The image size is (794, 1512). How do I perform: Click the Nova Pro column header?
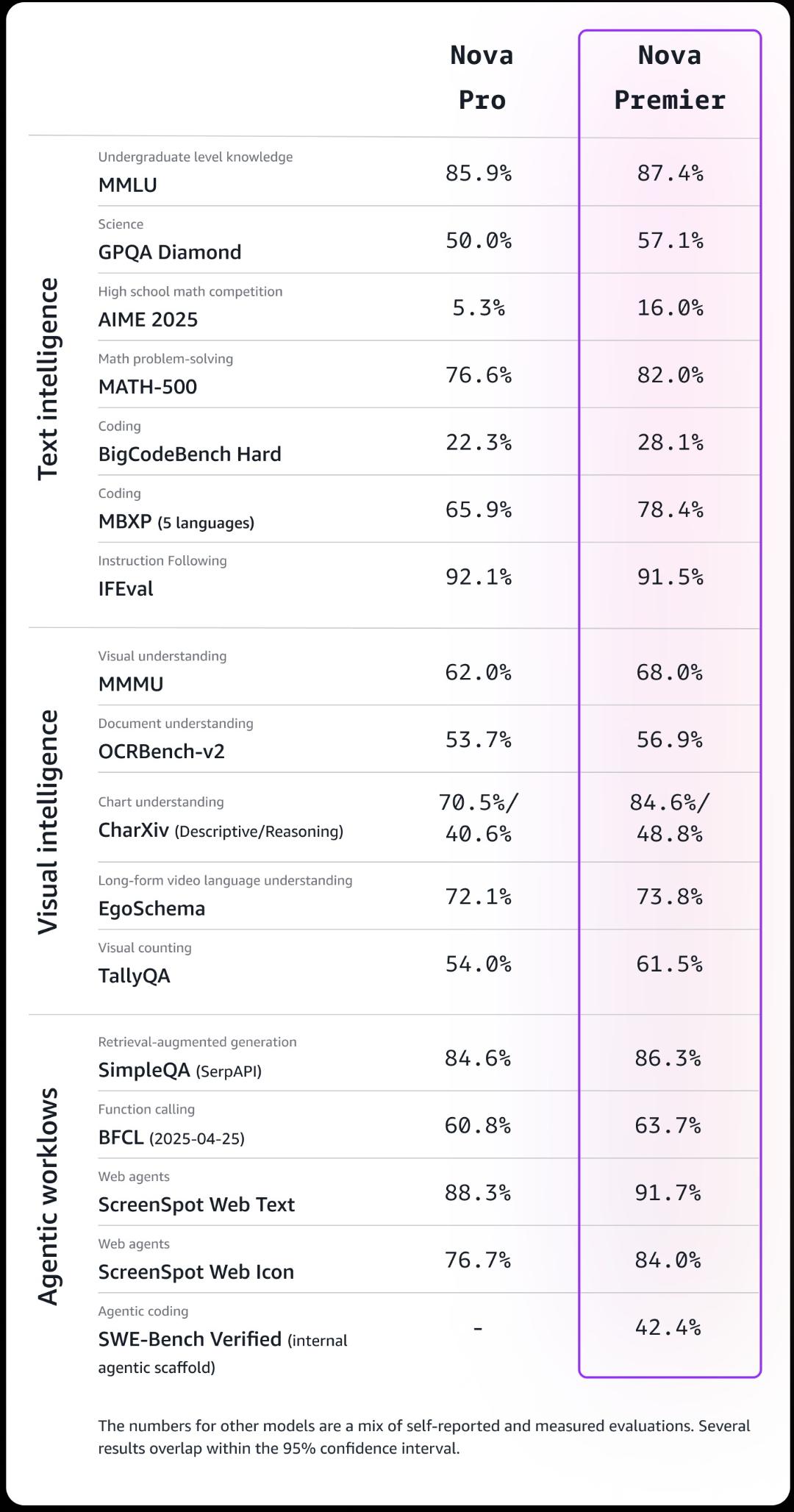click(x=482, y=77)
